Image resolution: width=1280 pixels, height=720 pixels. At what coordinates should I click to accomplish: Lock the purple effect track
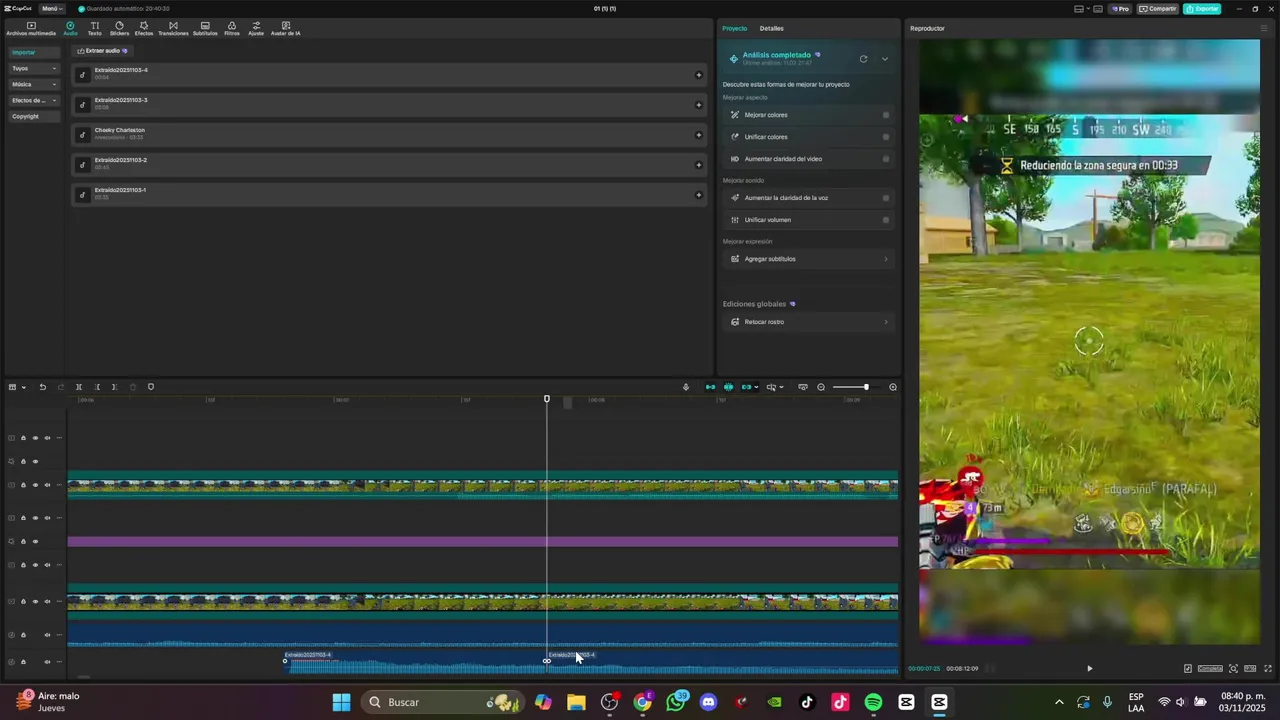click(x=23, y=542)
